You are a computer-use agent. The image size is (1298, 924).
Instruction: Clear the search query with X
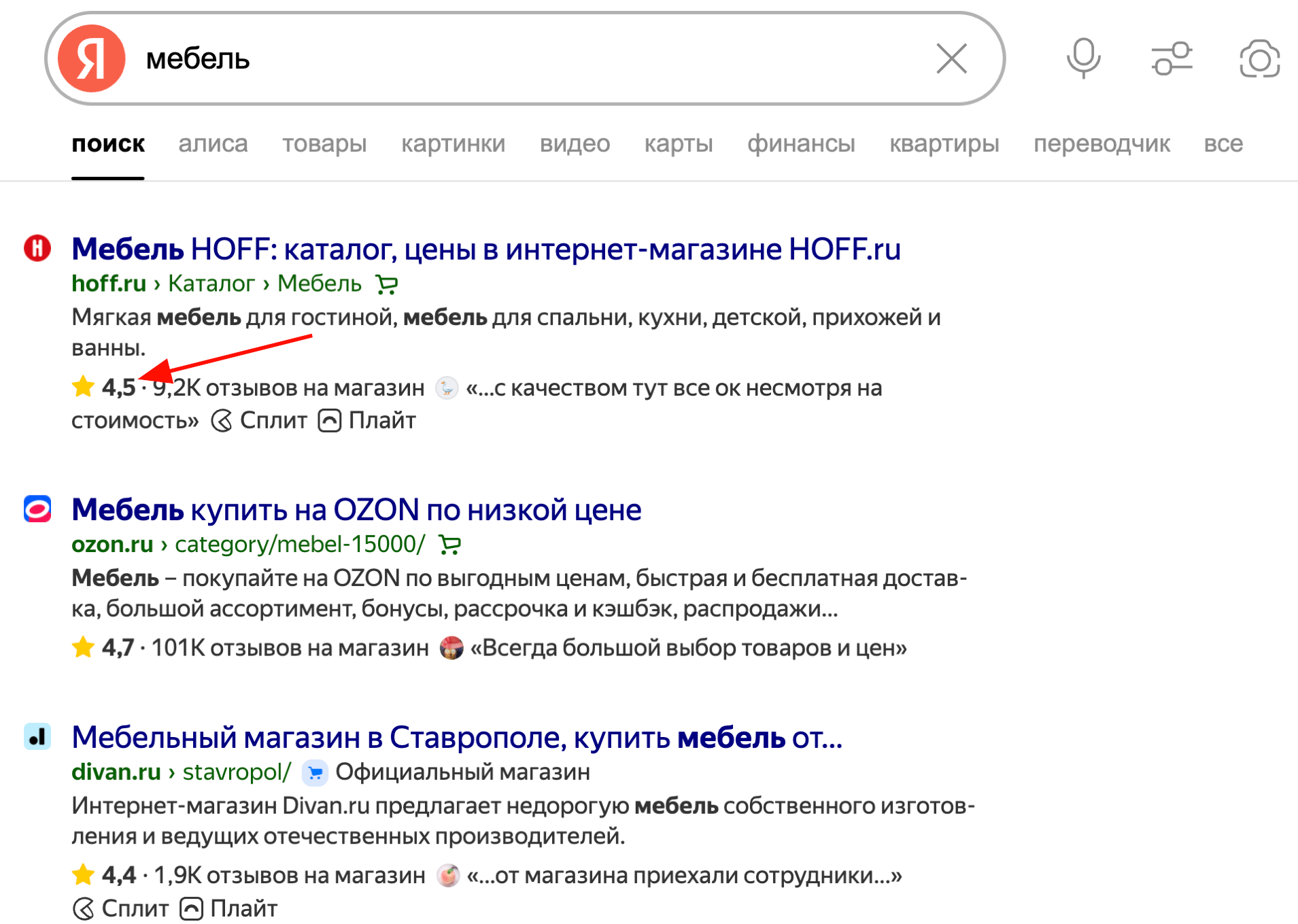(x=951, y=58)
